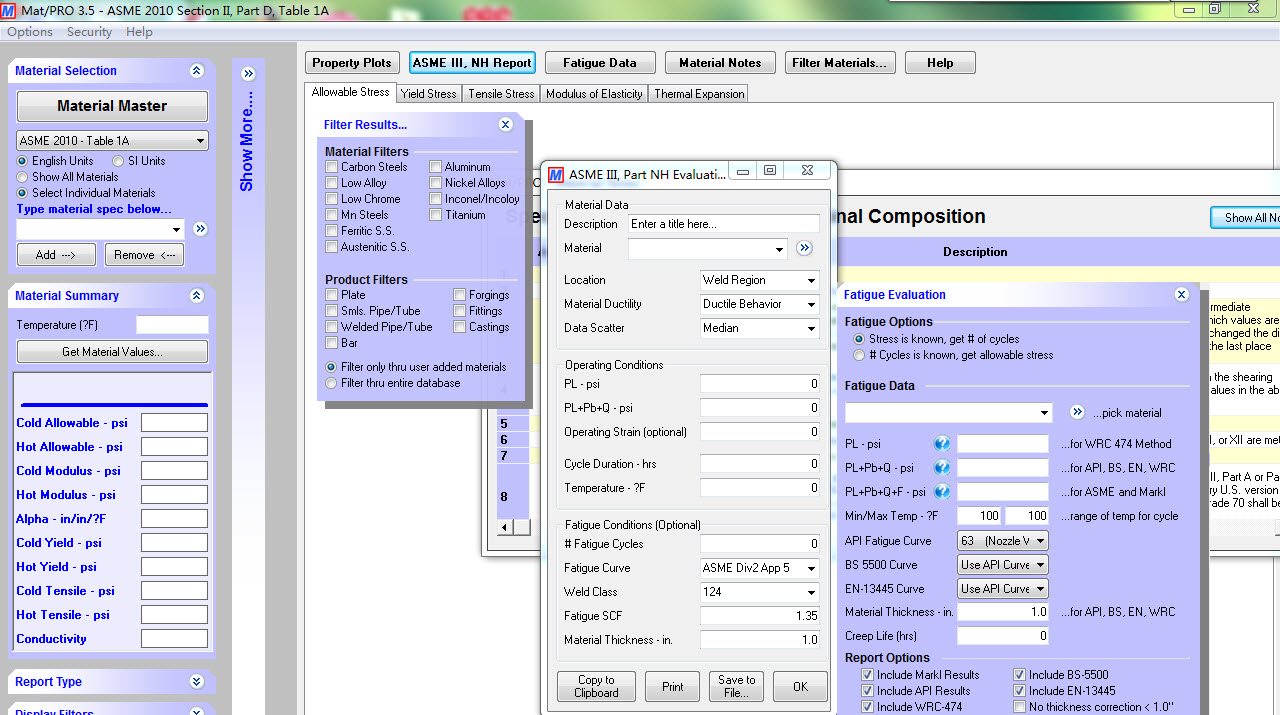Click pick material arrow icon in Fatigue Data
Screen dimensions: 1280x715
(x=1077, y=412)
